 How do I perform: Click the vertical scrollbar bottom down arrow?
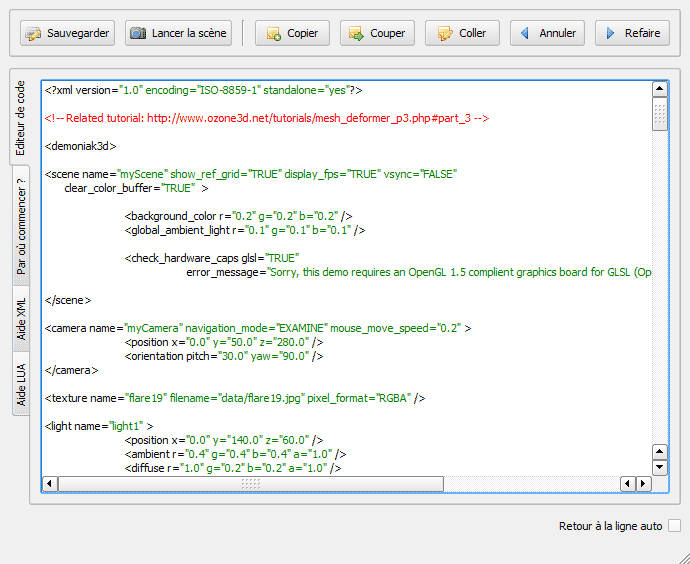660,467
